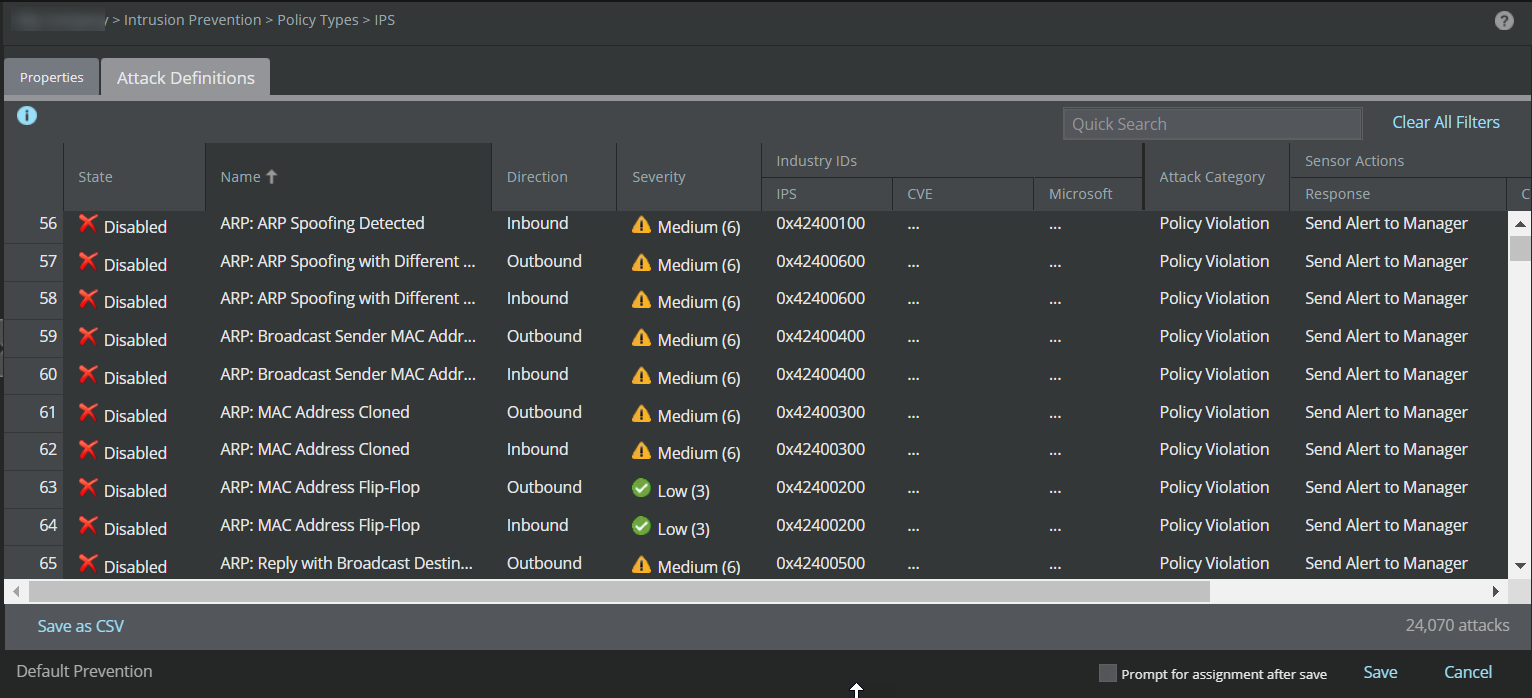
Task: Click the Disabled state icon in row 61
Action: pos(88,413)
